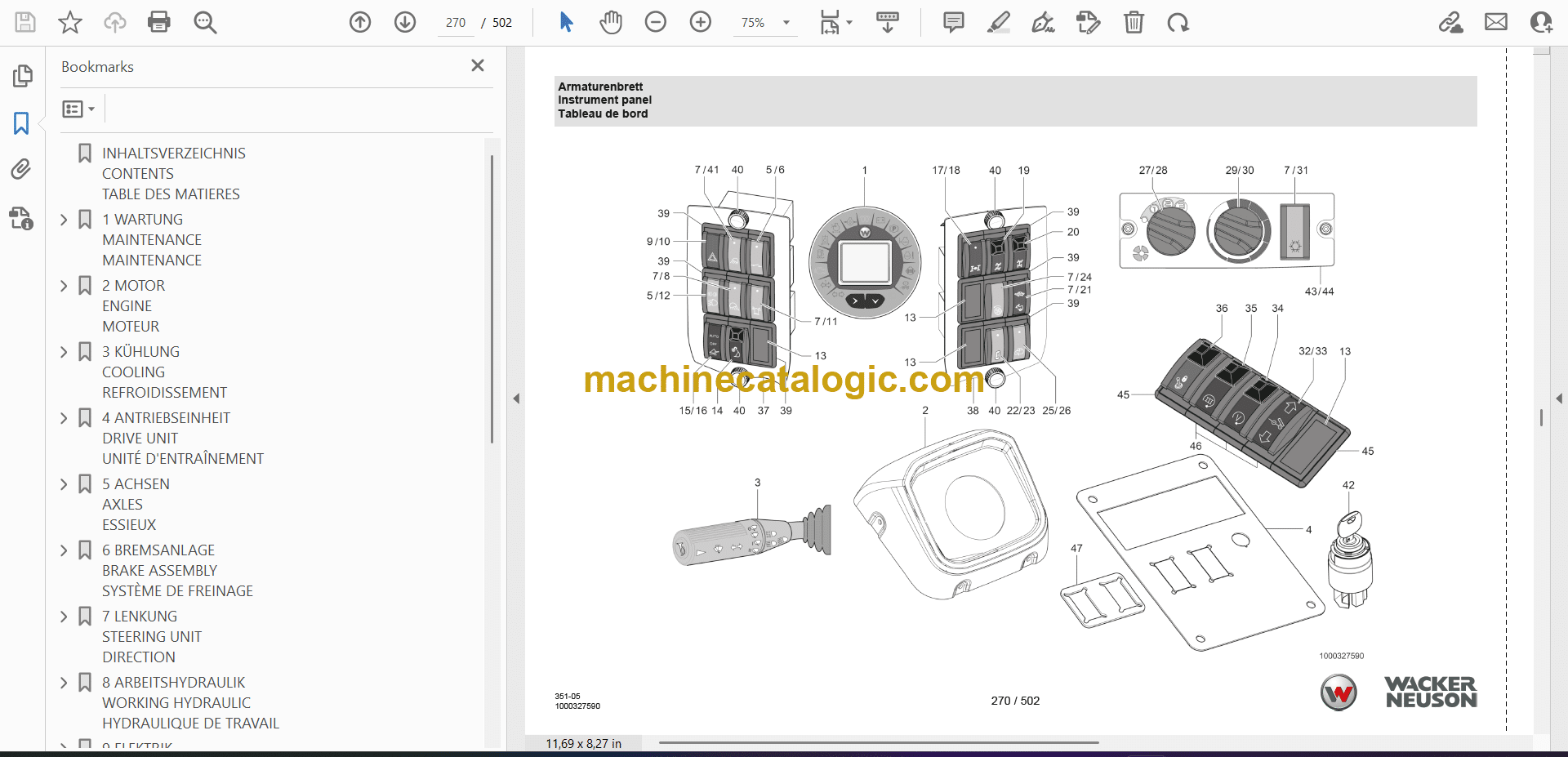Viewport: 1568px width, 757px height.
Task: Share a link to the file
Action: 1450,22
